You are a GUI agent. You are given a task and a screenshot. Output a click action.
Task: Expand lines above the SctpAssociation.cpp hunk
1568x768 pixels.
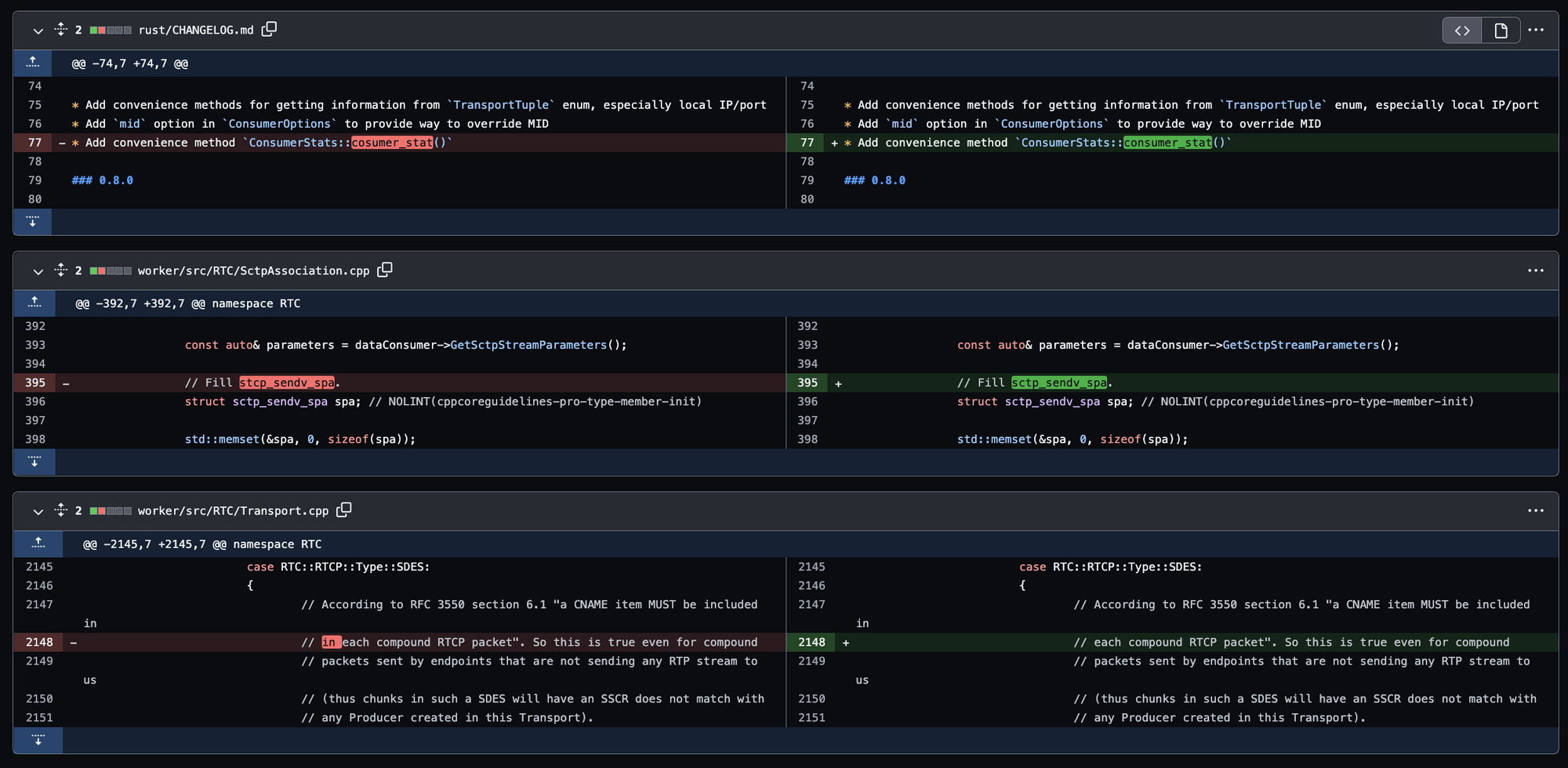(34, 303)
